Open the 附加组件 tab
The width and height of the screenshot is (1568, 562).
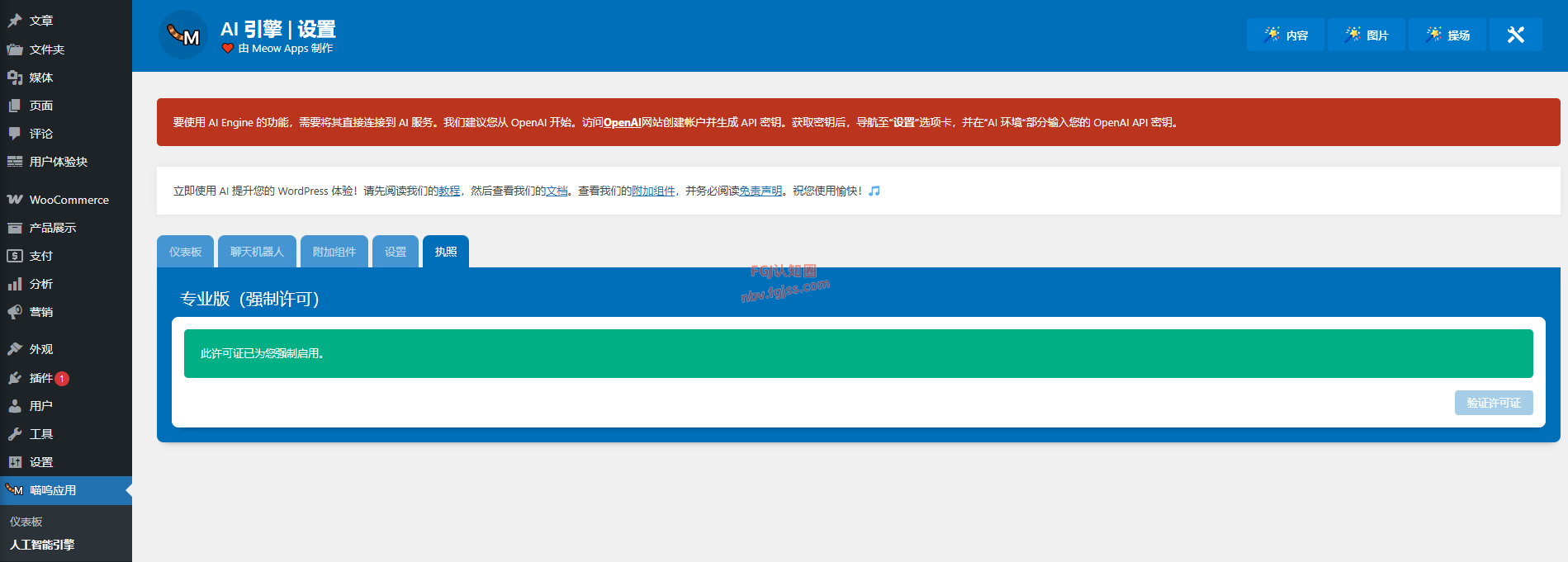tap(334, 252)
